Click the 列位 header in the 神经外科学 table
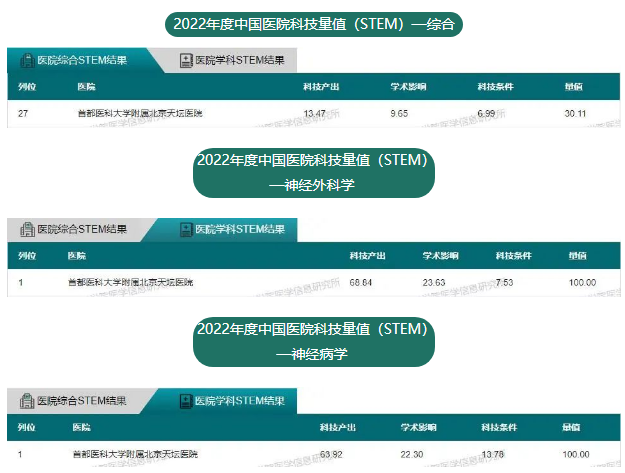The image size is (625, 473). pos(27,256)
